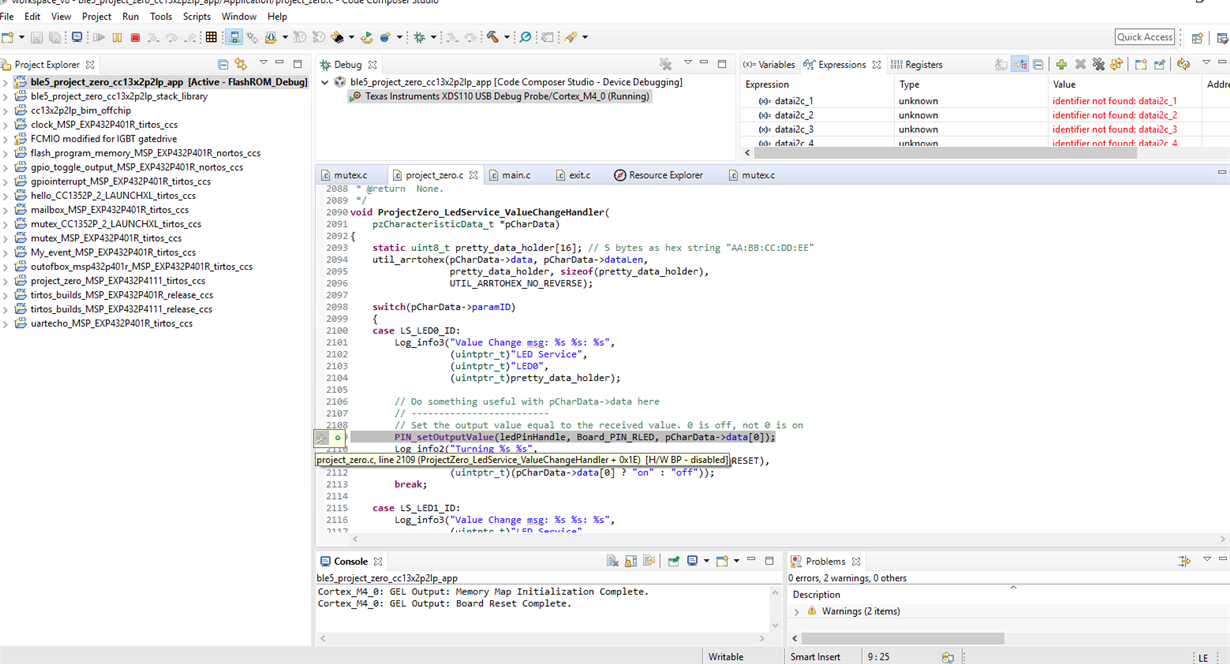Viewport: 1230px width, 664px height.
Task: Click the Flash chip toolbar icon
Action: [x=337, y=37]
